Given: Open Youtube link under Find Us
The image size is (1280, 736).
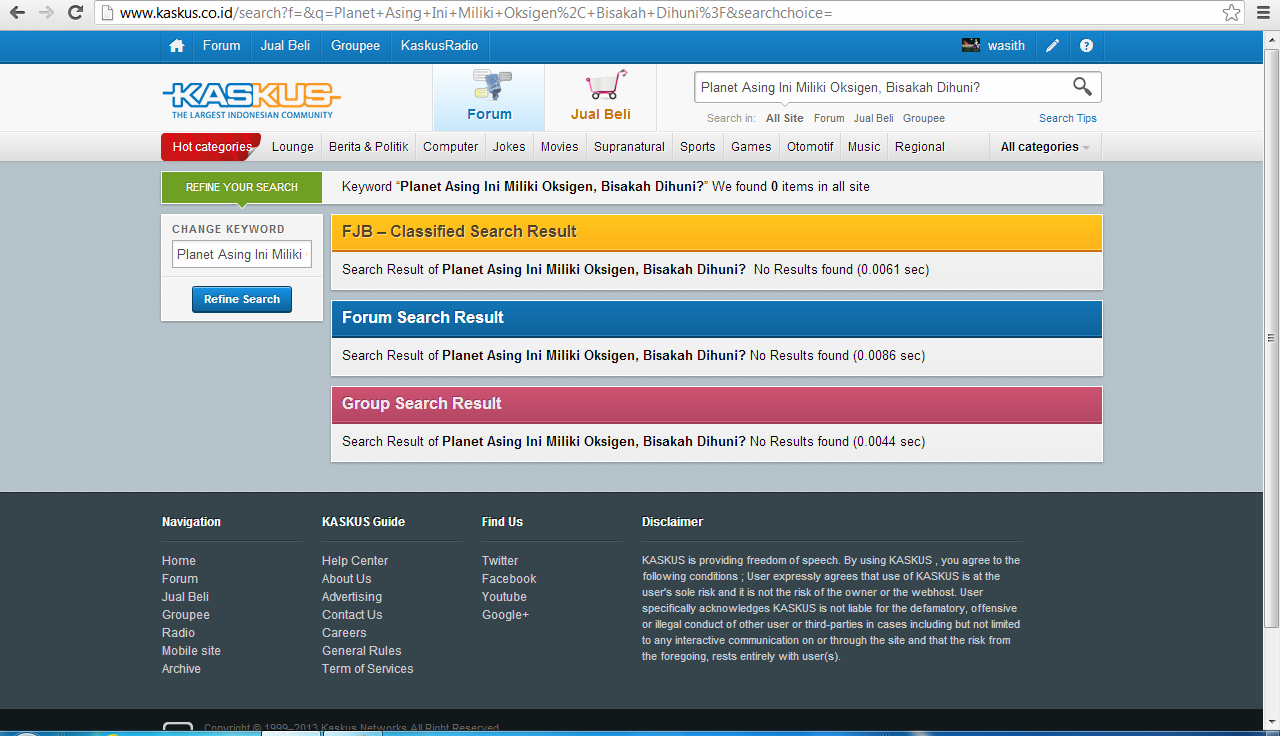Looking at the screenshot, I should (504, 597).
